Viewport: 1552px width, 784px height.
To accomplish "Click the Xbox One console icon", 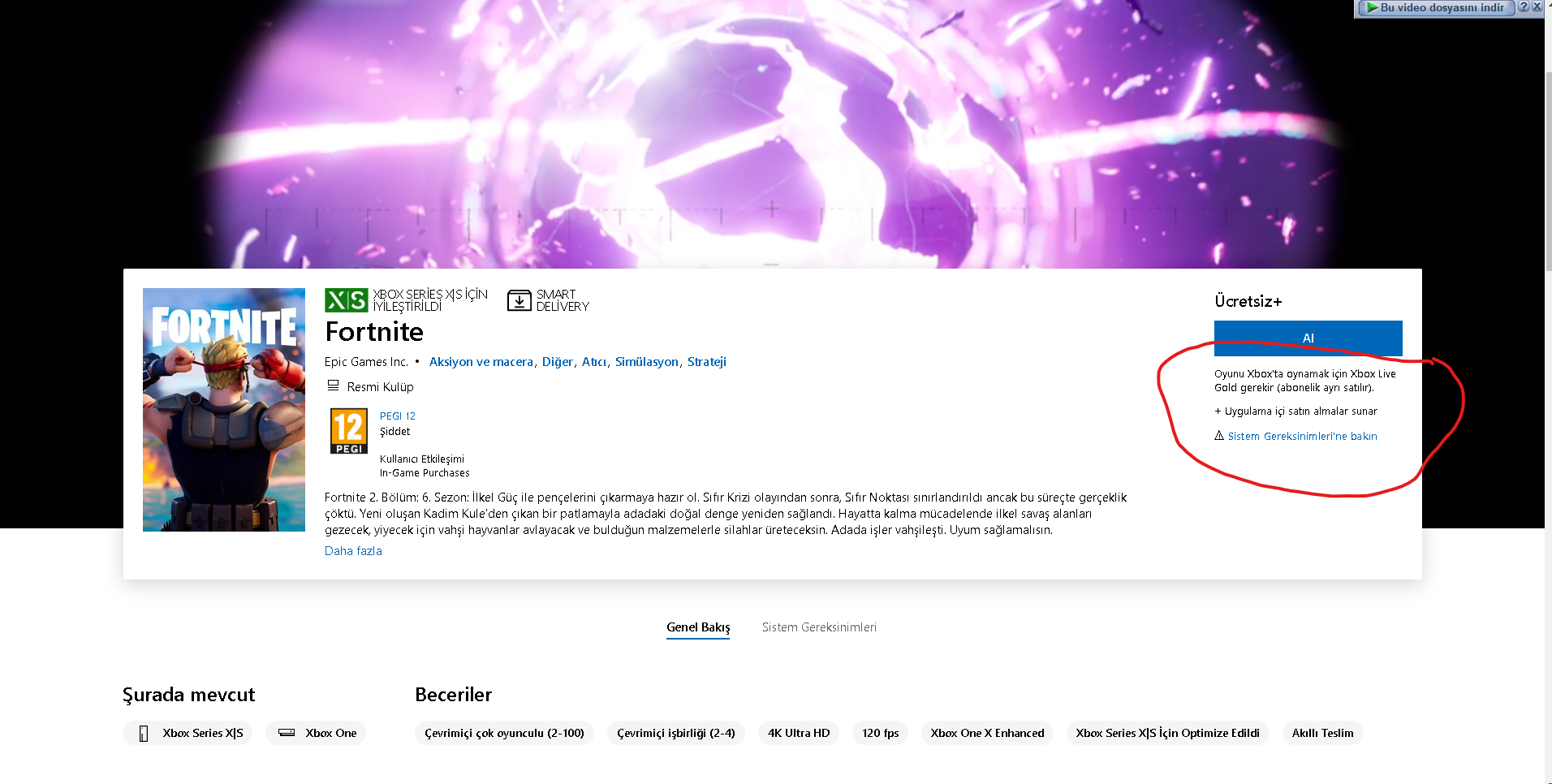I will [x=287, y=733].
